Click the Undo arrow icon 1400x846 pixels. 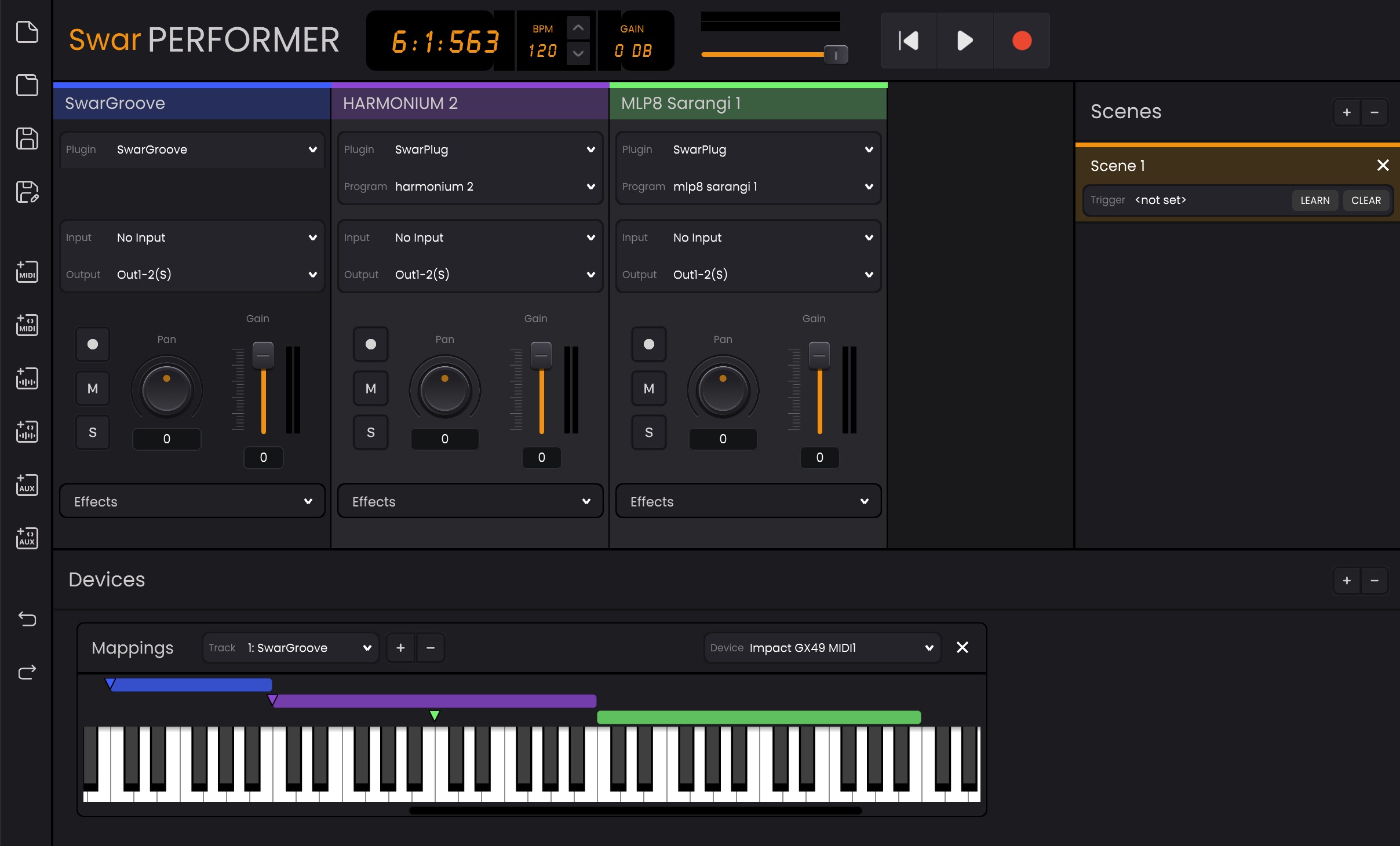pyautogui.click(x=27, y=618)
